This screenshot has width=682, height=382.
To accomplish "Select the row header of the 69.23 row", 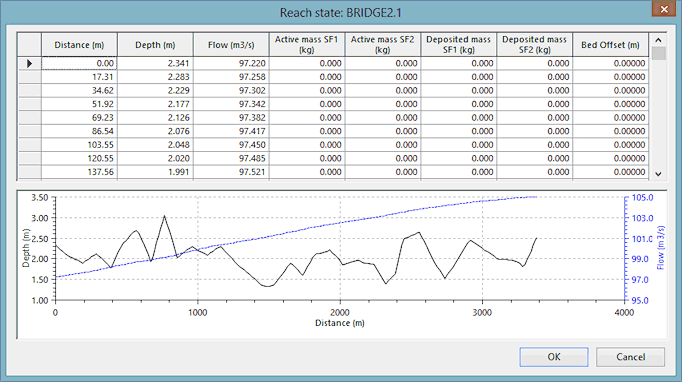I will tap(30, 117).
